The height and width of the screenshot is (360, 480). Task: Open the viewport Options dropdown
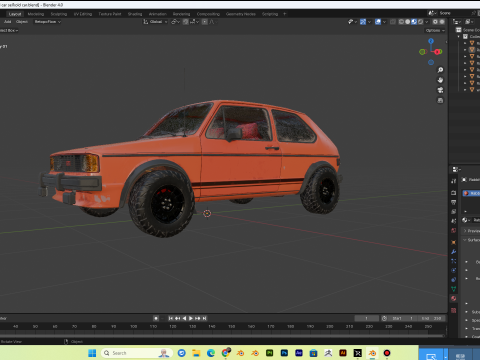coord(435,30)
